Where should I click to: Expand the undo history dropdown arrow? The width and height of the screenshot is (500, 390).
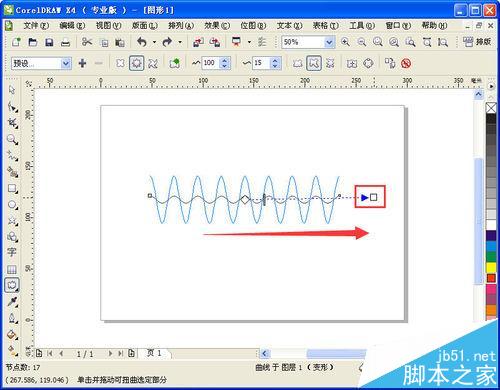point(154,42)
